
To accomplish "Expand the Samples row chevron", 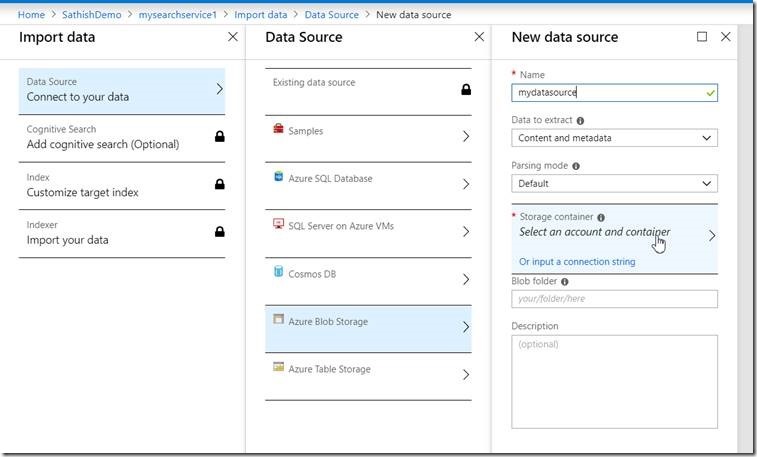I will [466, 137].
